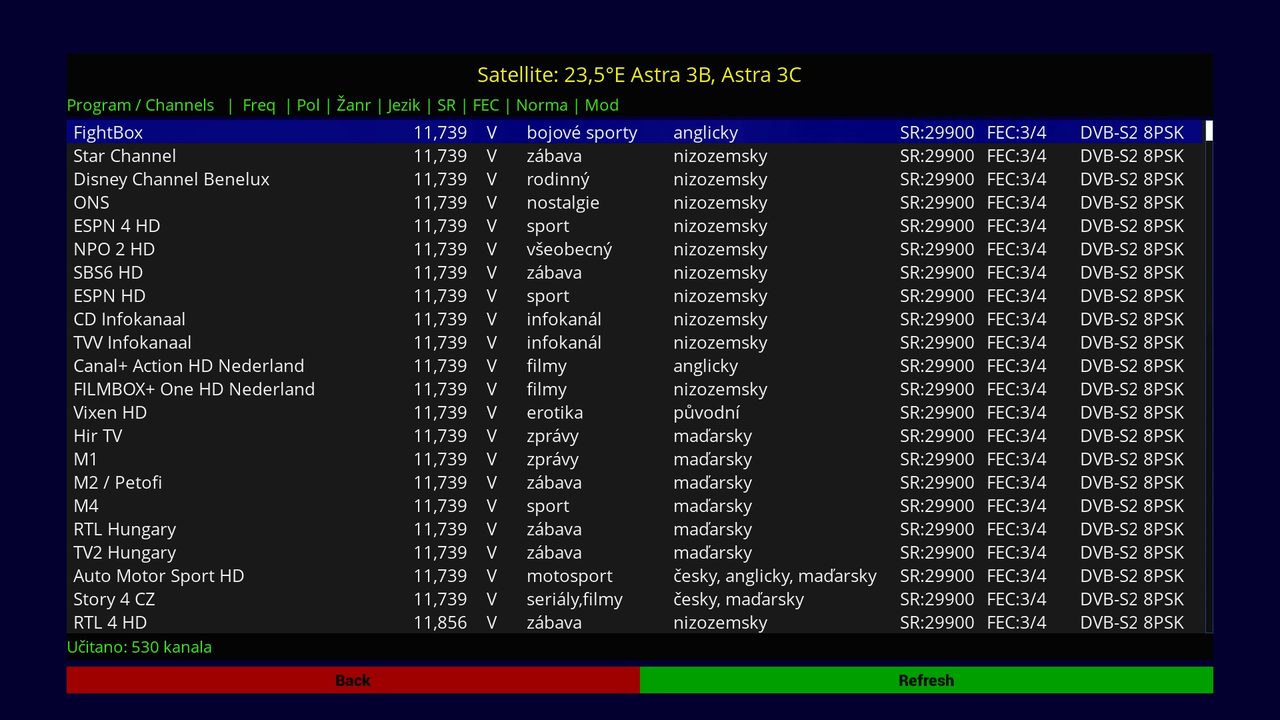Click the 'Norma' column header

[x=542, y=105]
